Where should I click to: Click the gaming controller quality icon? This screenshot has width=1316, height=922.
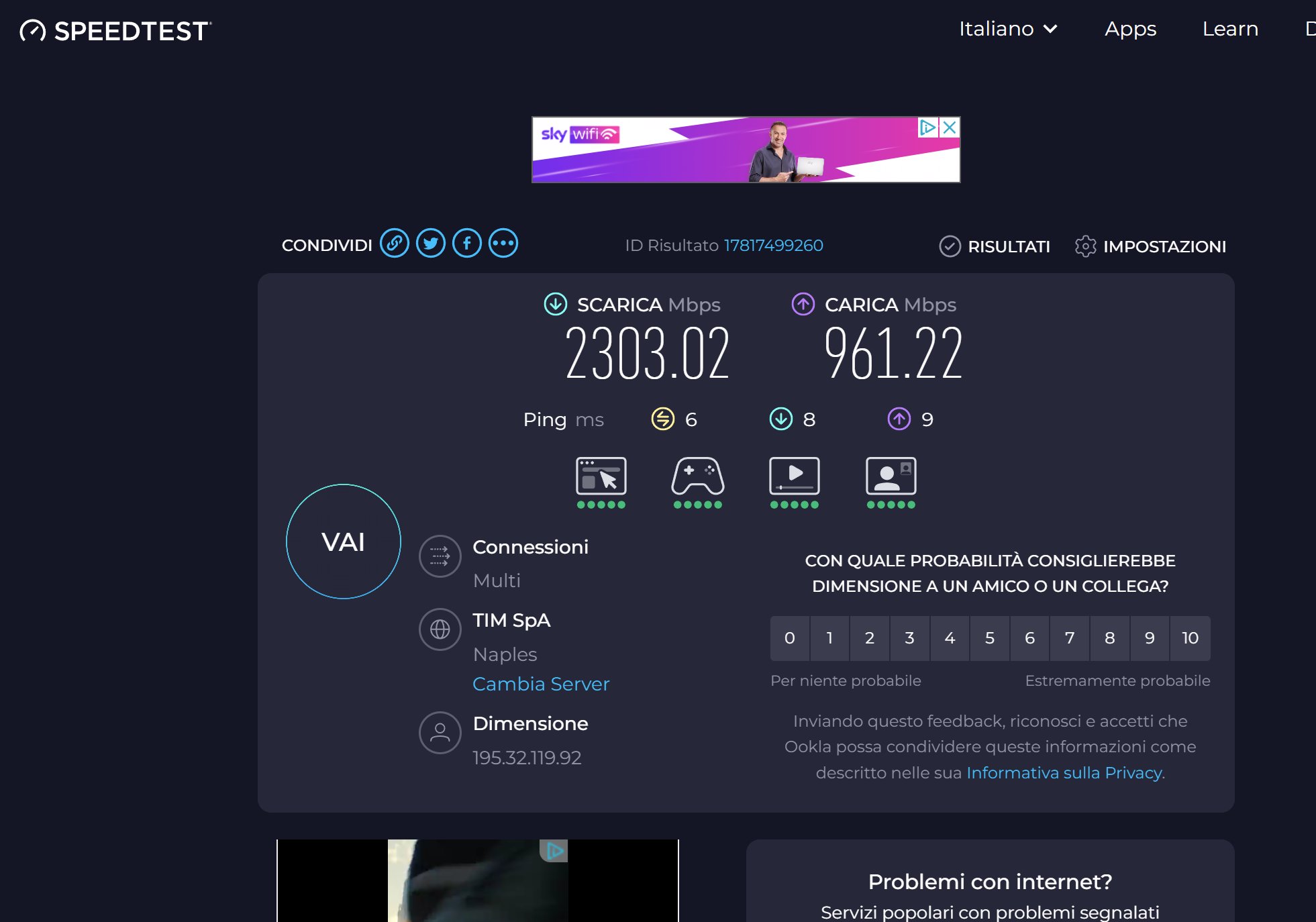click(697, 477)
